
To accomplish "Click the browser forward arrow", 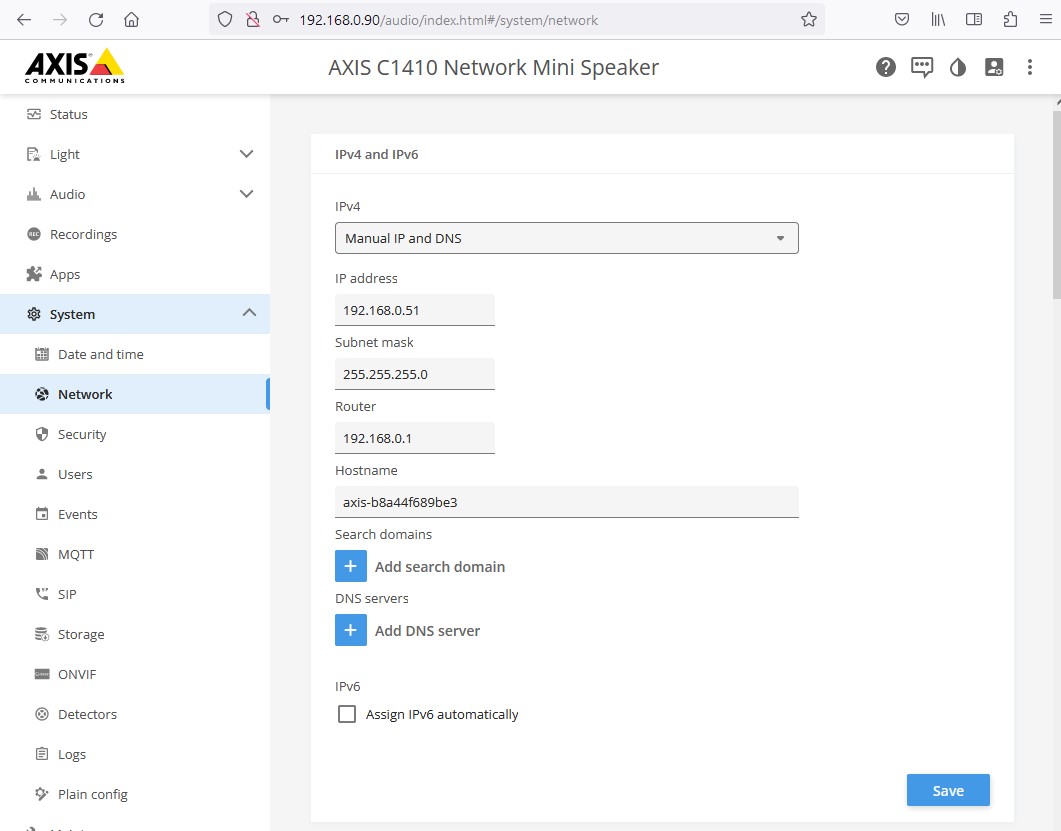I will click(60, 20).
